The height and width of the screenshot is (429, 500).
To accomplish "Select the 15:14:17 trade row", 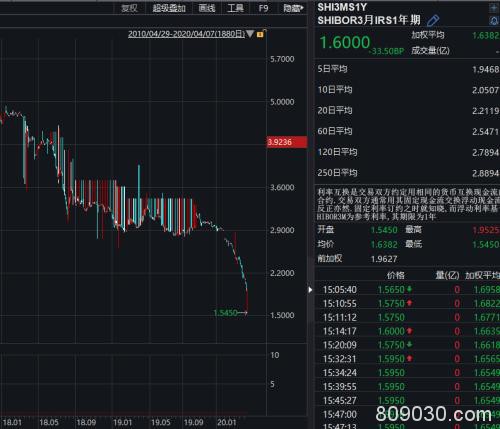I will pyautogui.click(x=407, y=331).
